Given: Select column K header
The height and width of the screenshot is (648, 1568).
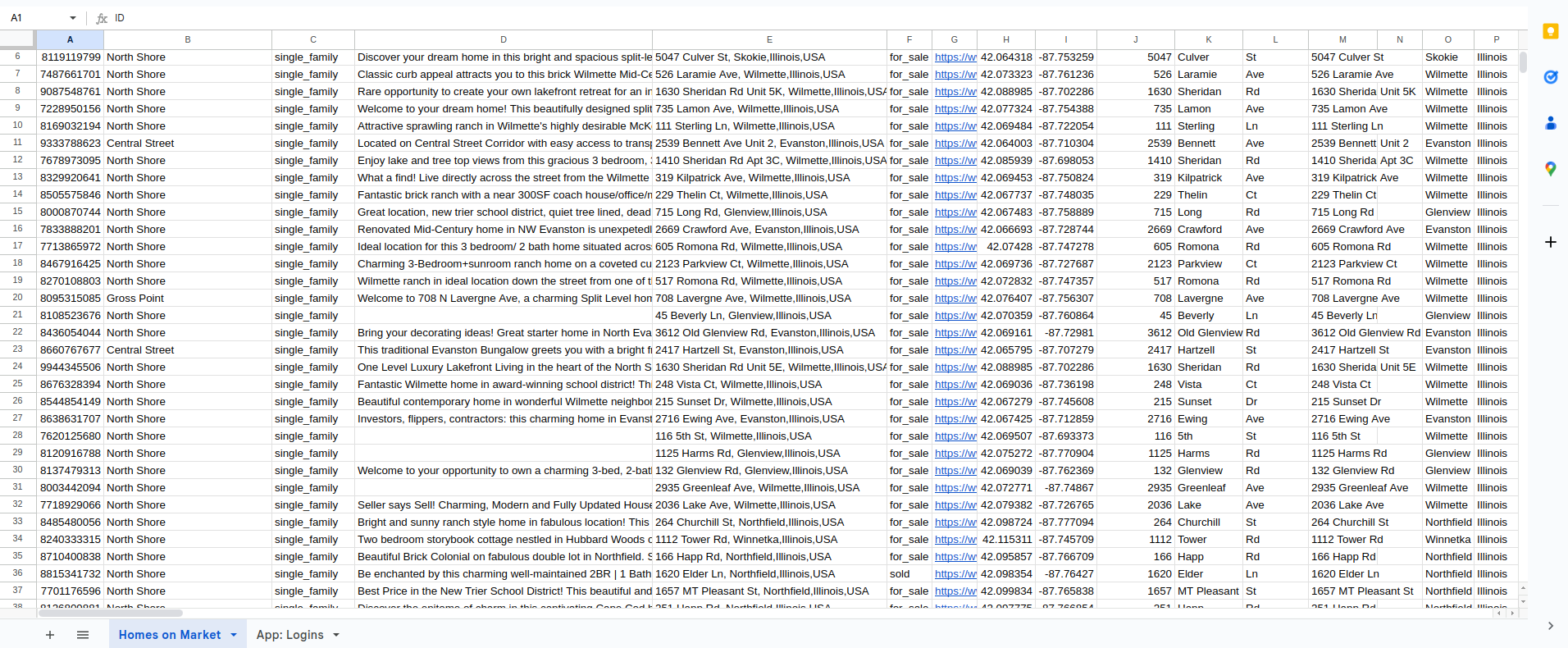Looking at the screenshot, I should [1208, 39].
